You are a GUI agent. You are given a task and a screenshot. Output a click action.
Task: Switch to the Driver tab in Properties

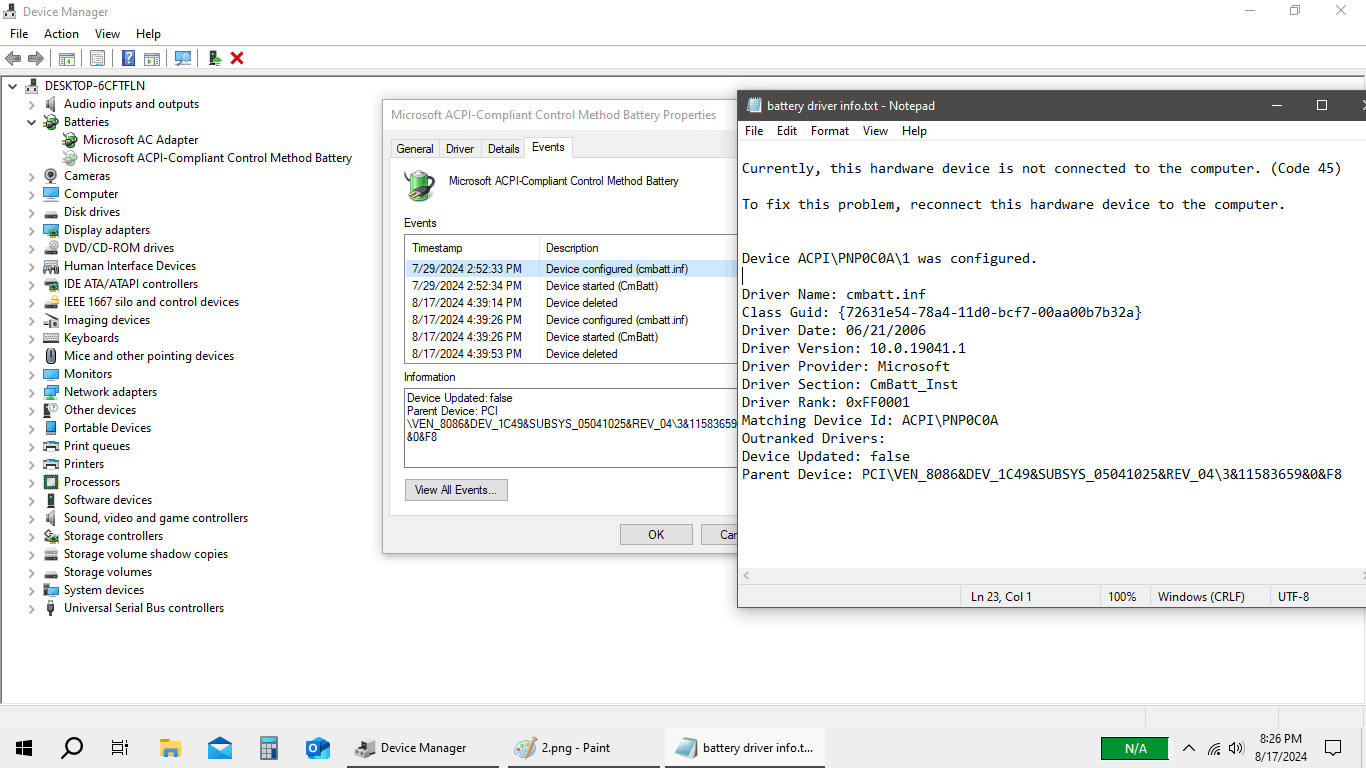[x=460, y=149]
